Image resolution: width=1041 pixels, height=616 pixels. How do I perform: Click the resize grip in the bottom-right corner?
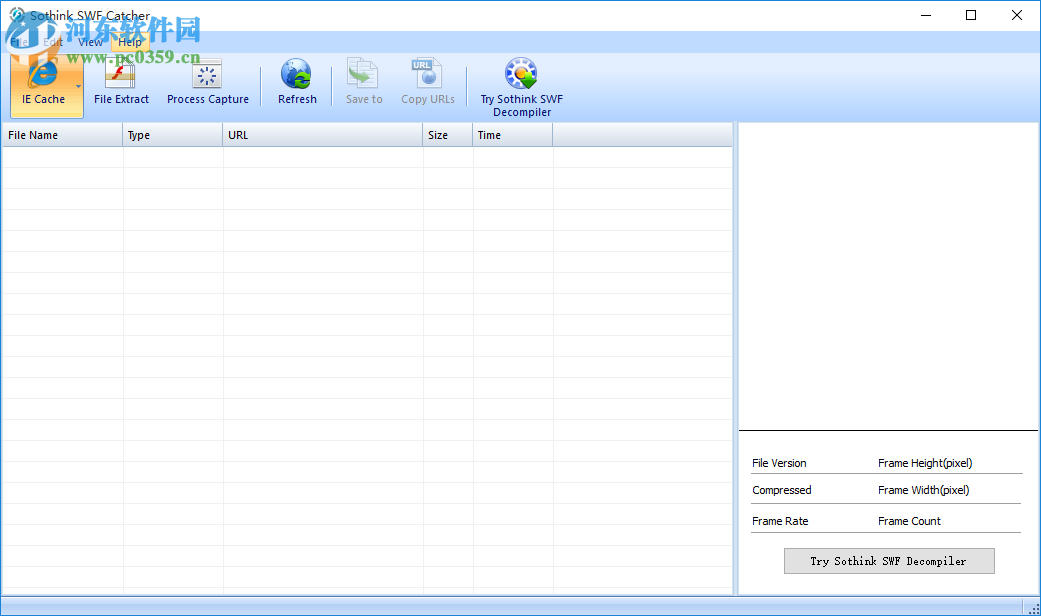tap(1034, 609)
